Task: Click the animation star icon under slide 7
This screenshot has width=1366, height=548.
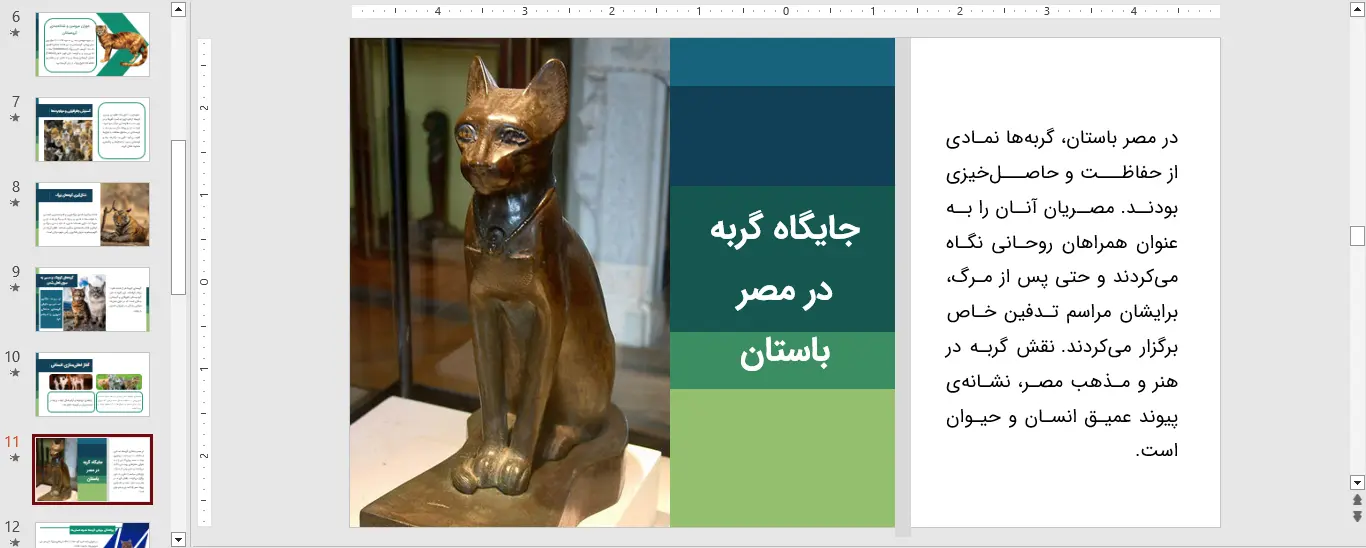Action: [x=14, y=118]
